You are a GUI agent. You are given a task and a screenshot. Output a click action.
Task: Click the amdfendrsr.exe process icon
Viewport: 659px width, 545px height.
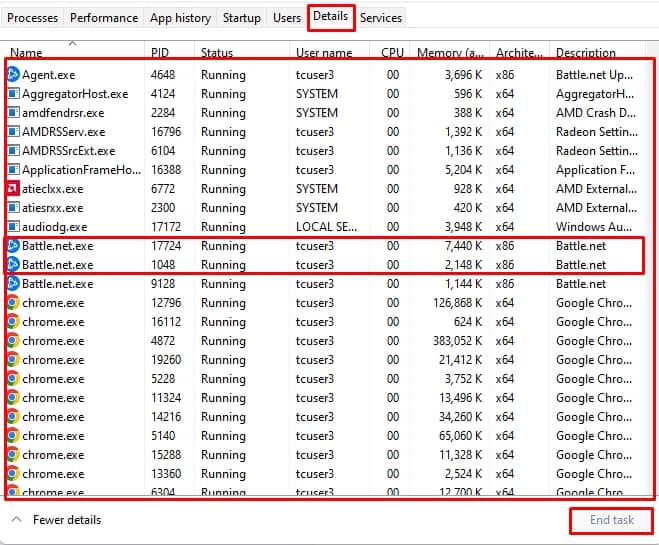click(x=13, y=112)
